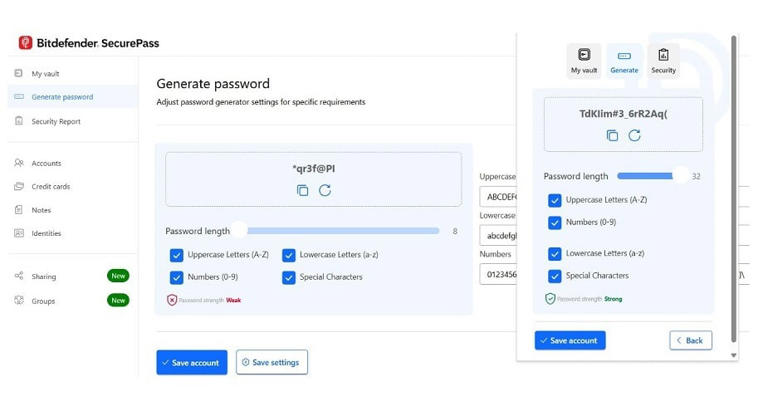Image resolution: width=768 pixels, height=416 pixels.
Task: Copy the TdKlim#3_6rR2Aq( password in popup
Action: pyautogui.click(x=612, y=135)
